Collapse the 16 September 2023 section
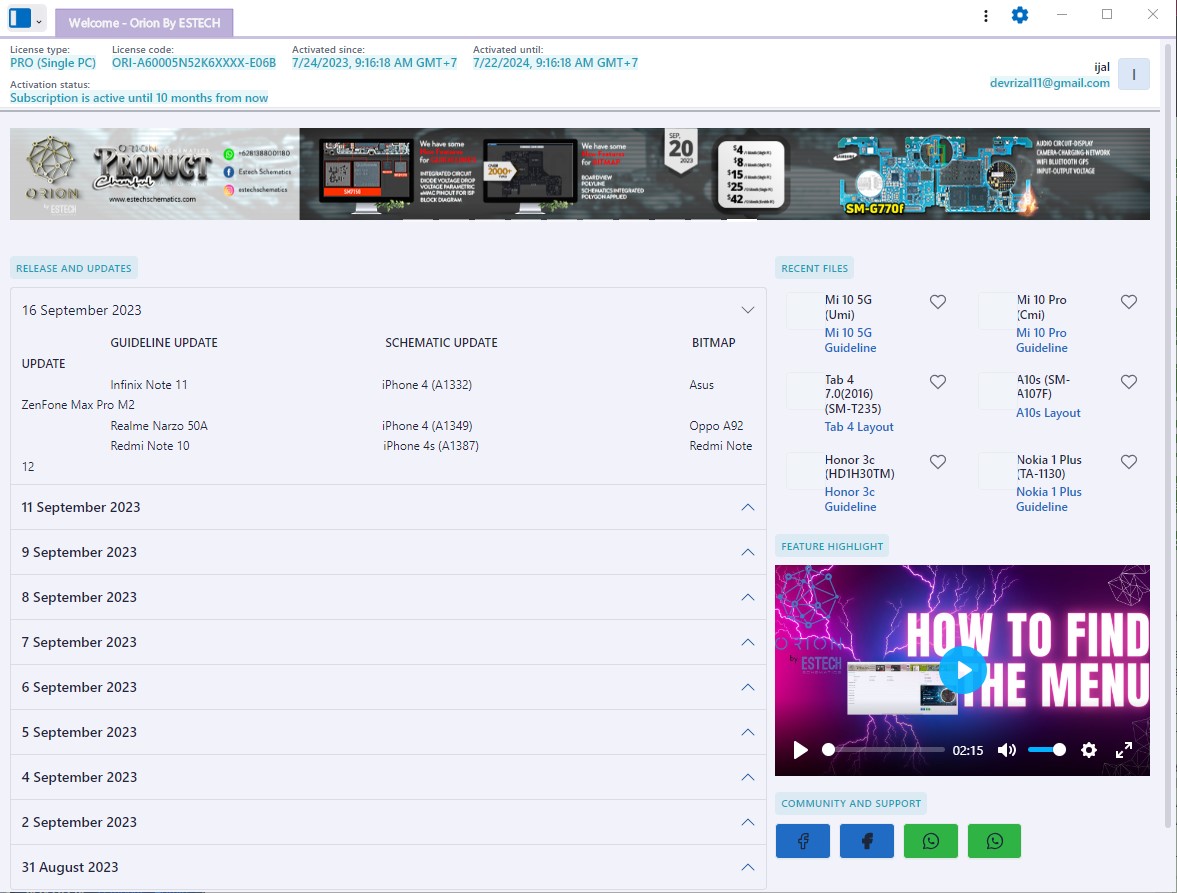The width and height of the screenshot is (1177, 893). [x=746, y=310]
